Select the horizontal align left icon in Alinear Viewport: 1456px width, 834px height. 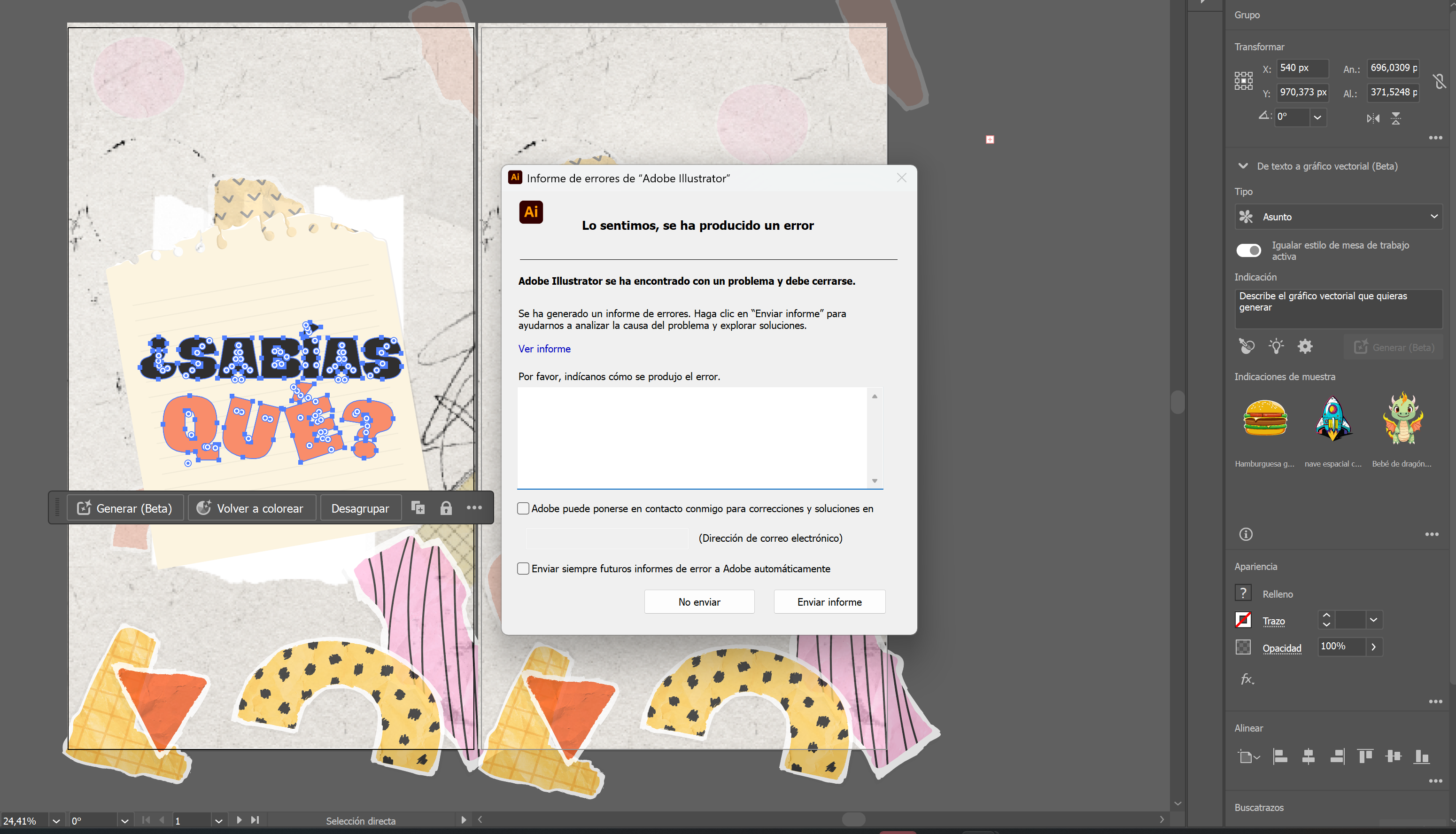point(1280,756)
